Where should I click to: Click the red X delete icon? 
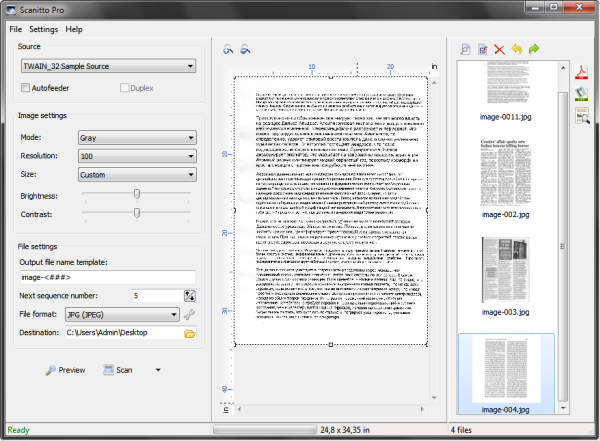click(x=501, y=49)
